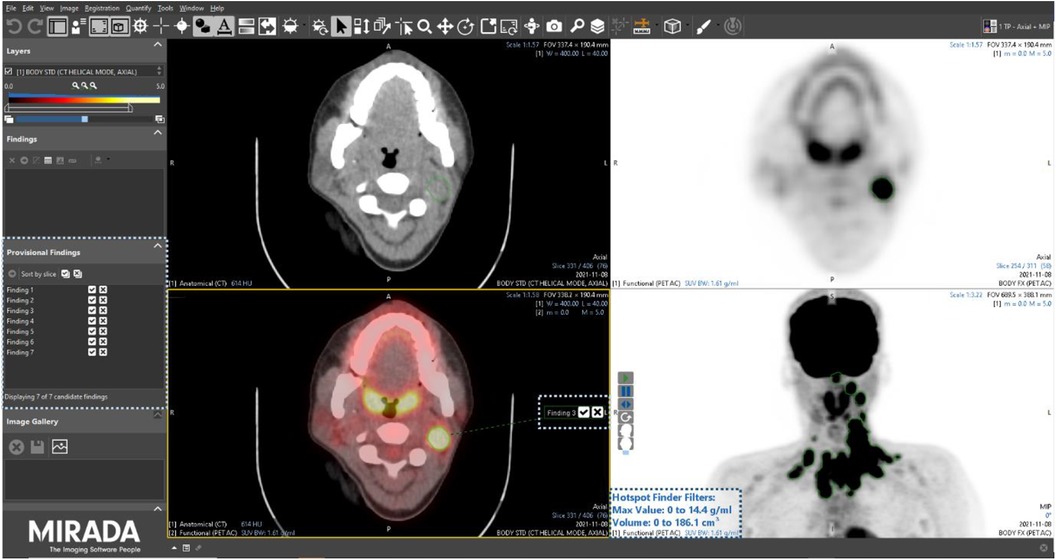Collapse the Findings panel
Viewport: 1056px width, 560px height.
(158, 133)
